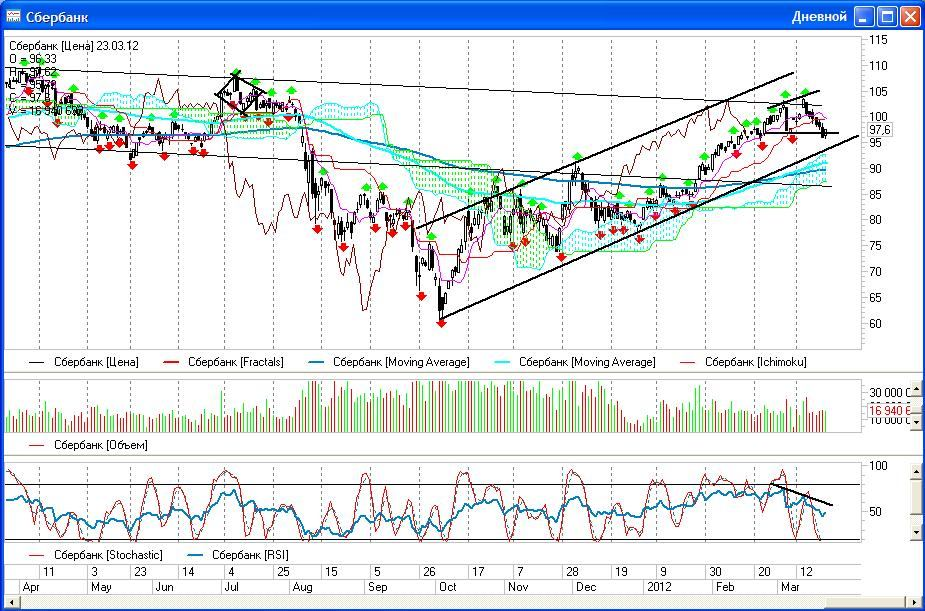Click the date label 14 above Jun

(x=188, y=572)
